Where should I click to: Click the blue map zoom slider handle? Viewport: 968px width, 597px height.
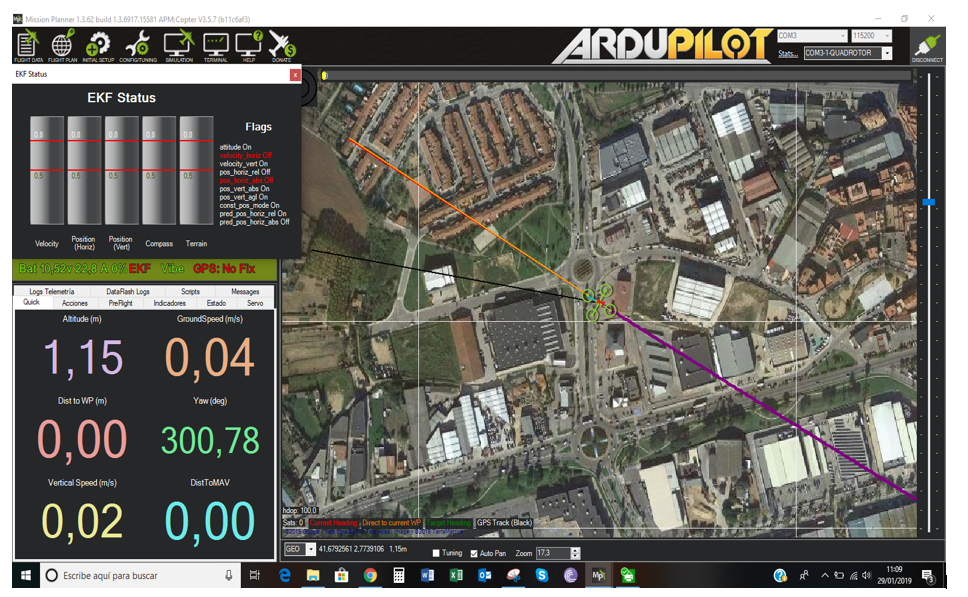click(x=928, y=202)
